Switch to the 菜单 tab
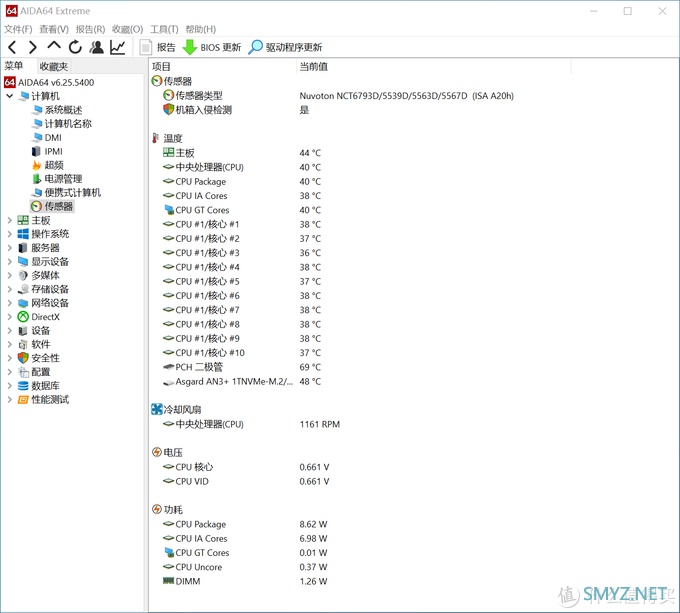 click(x=13, y=66)
